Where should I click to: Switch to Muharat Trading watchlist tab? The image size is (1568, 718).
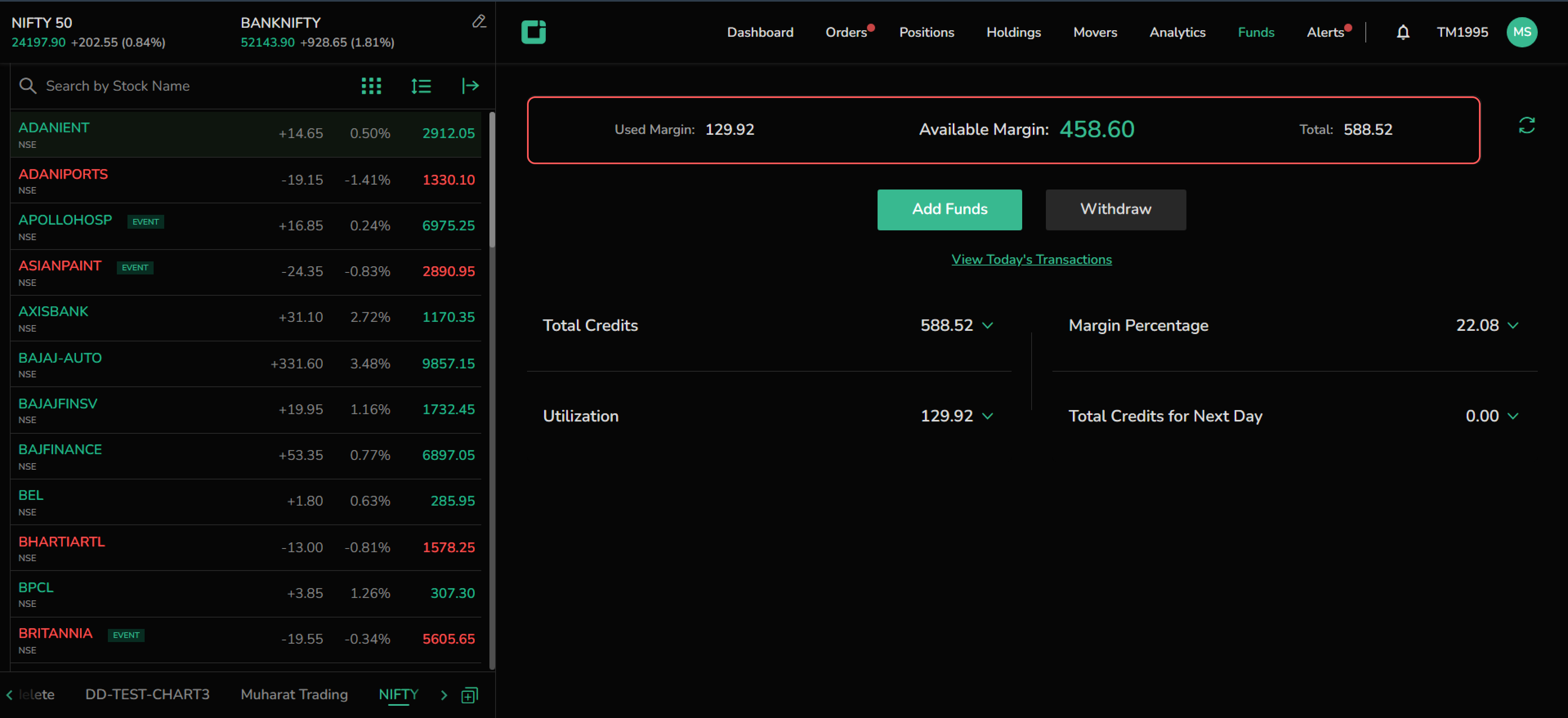(x=294, y=694)
